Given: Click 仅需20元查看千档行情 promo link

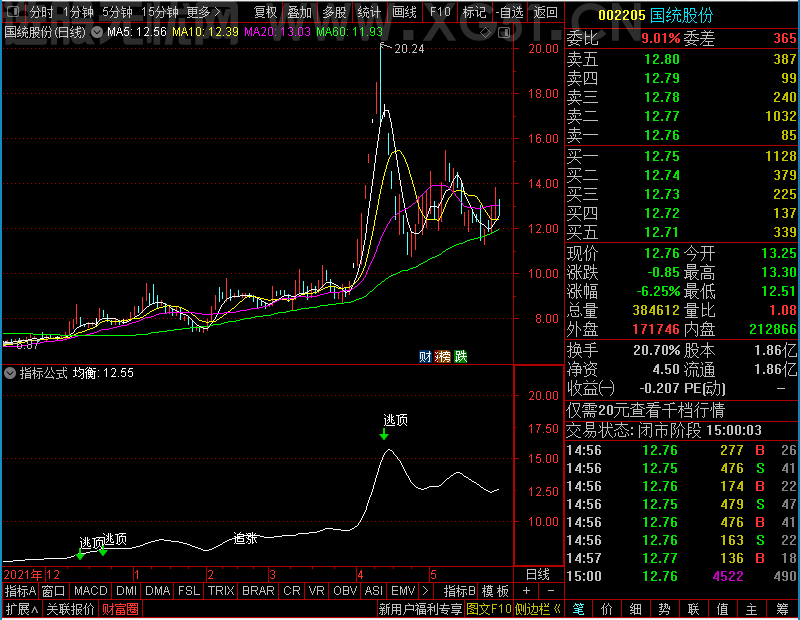Looking at the screenshot, I should [x=645, y=410].
